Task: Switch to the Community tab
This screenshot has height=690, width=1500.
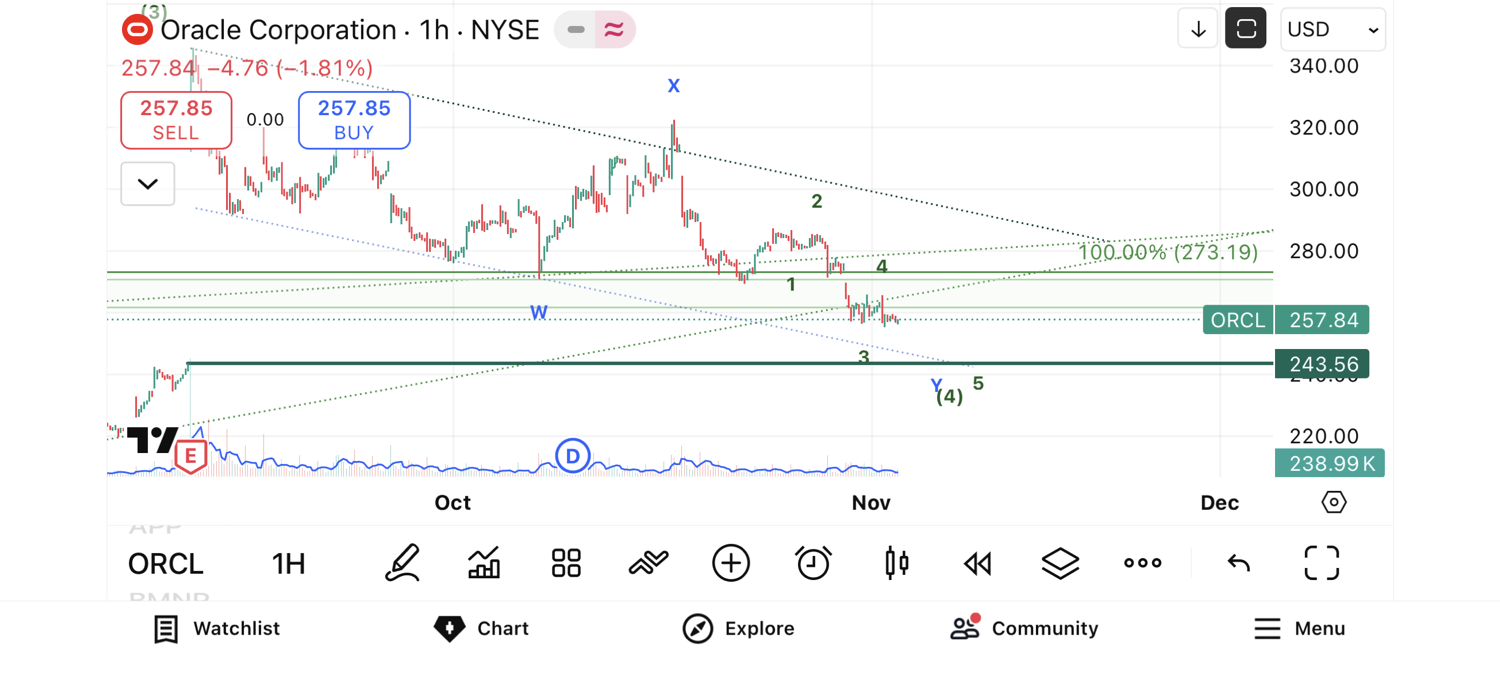Action: 1024,628
